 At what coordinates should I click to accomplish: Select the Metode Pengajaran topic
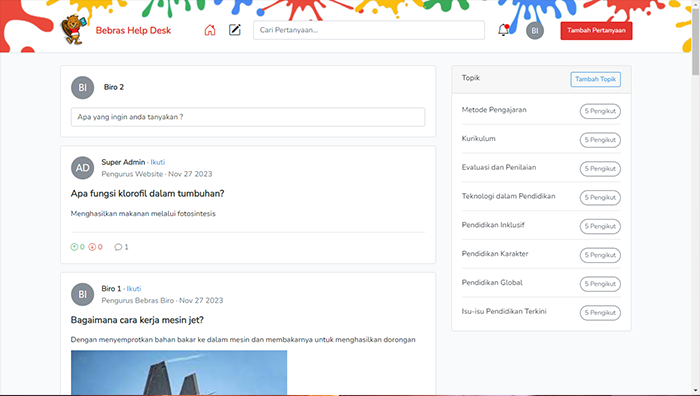pos(494,110)
